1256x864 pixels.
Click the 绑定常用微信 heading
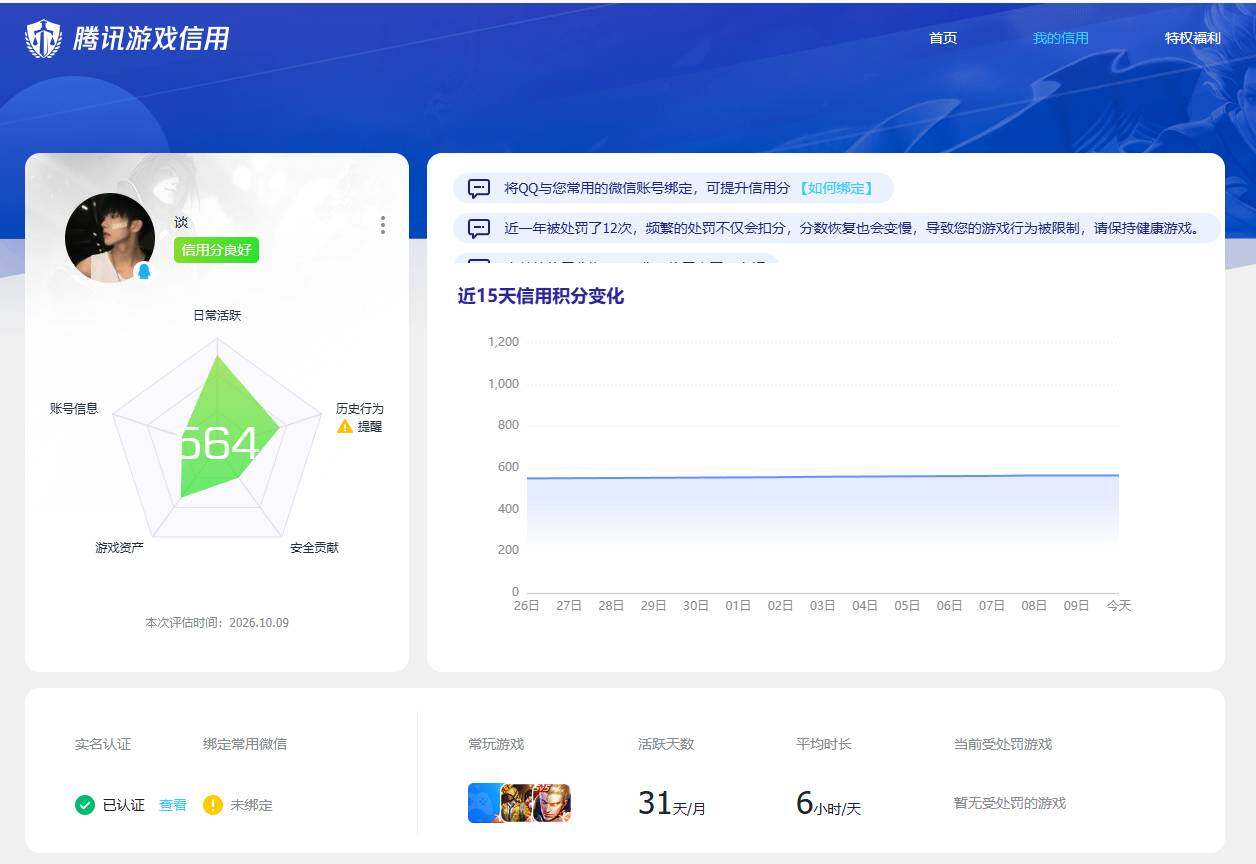245,744
